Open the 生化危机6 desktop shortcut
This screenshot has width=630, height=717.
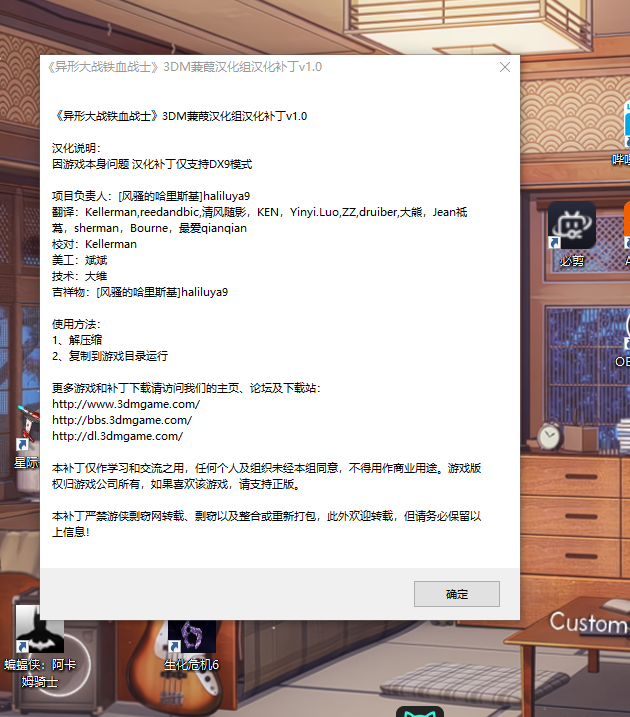click(x=192, y=647)
